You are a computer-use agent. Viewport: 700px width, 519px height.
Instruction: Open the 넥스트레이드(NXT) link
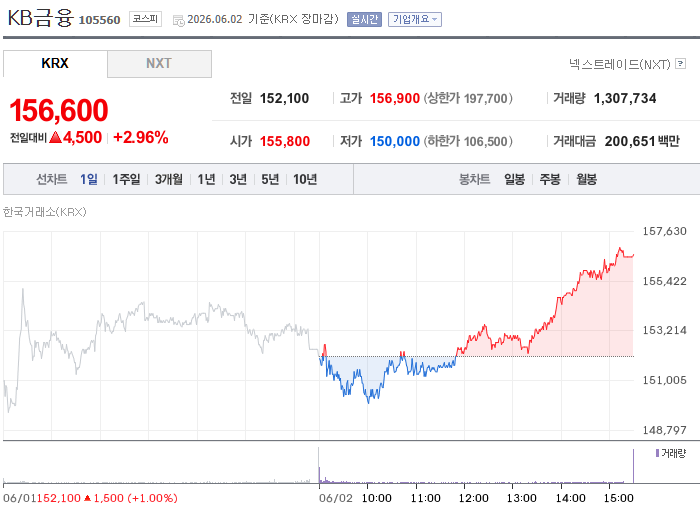[620, 64]
